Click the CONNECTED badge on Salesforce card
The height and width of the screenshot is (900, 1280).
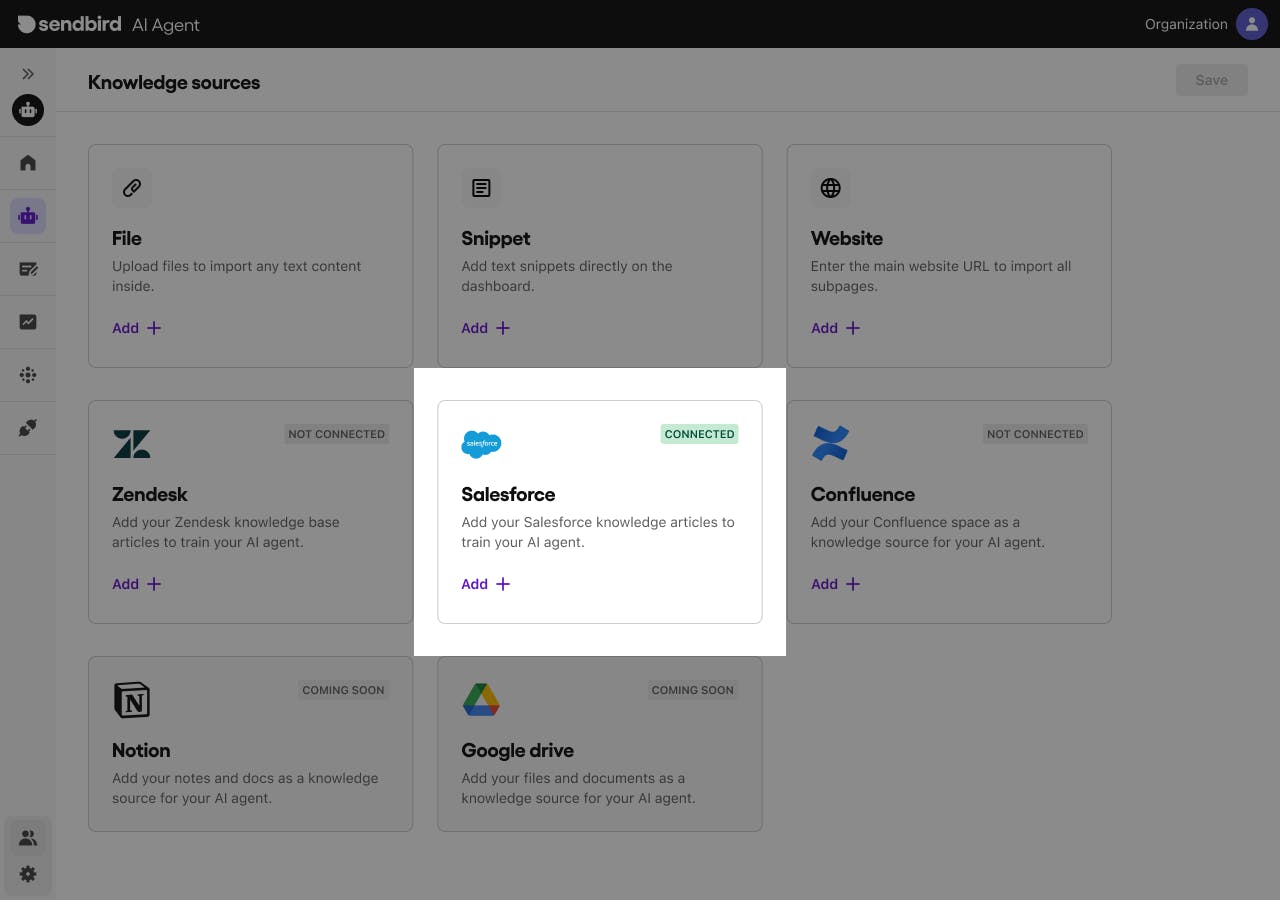699,434
